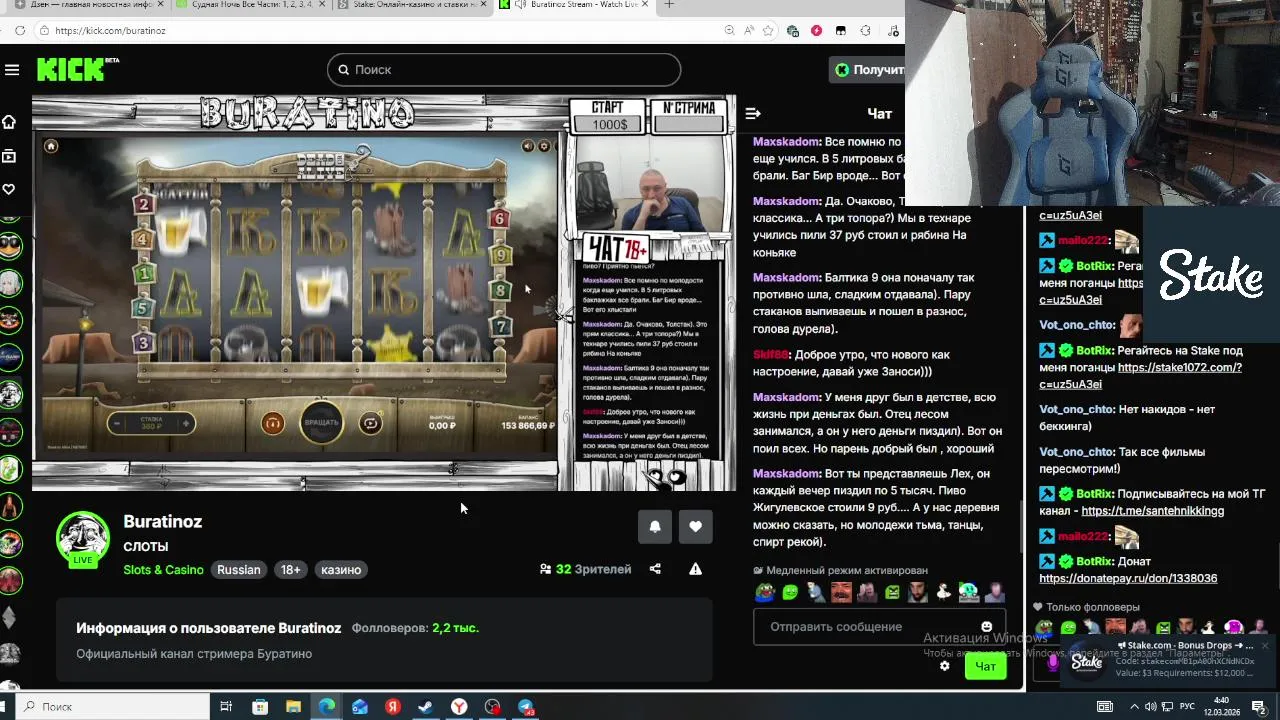1280x720 pixels.
Task: Open the donatepay.ru donation link
Action: pos(1128,579)
